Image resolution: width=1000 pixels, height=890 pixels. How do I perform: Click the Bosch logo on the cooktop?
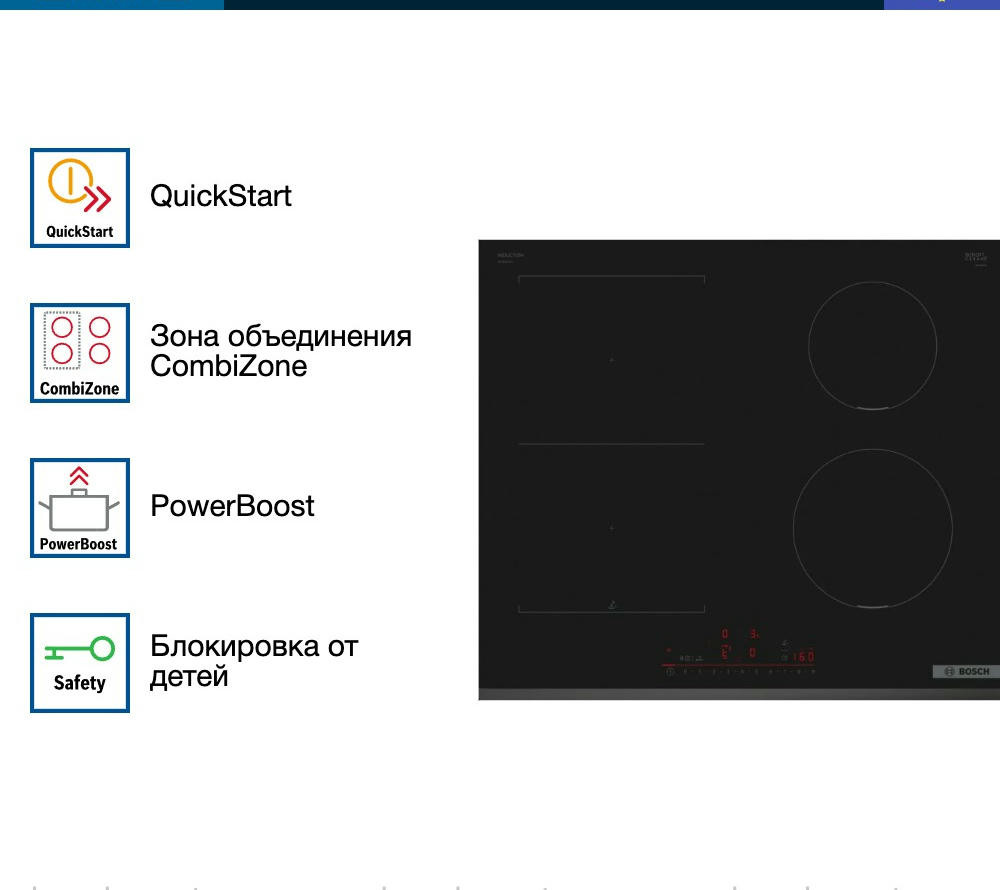(966, 671)
